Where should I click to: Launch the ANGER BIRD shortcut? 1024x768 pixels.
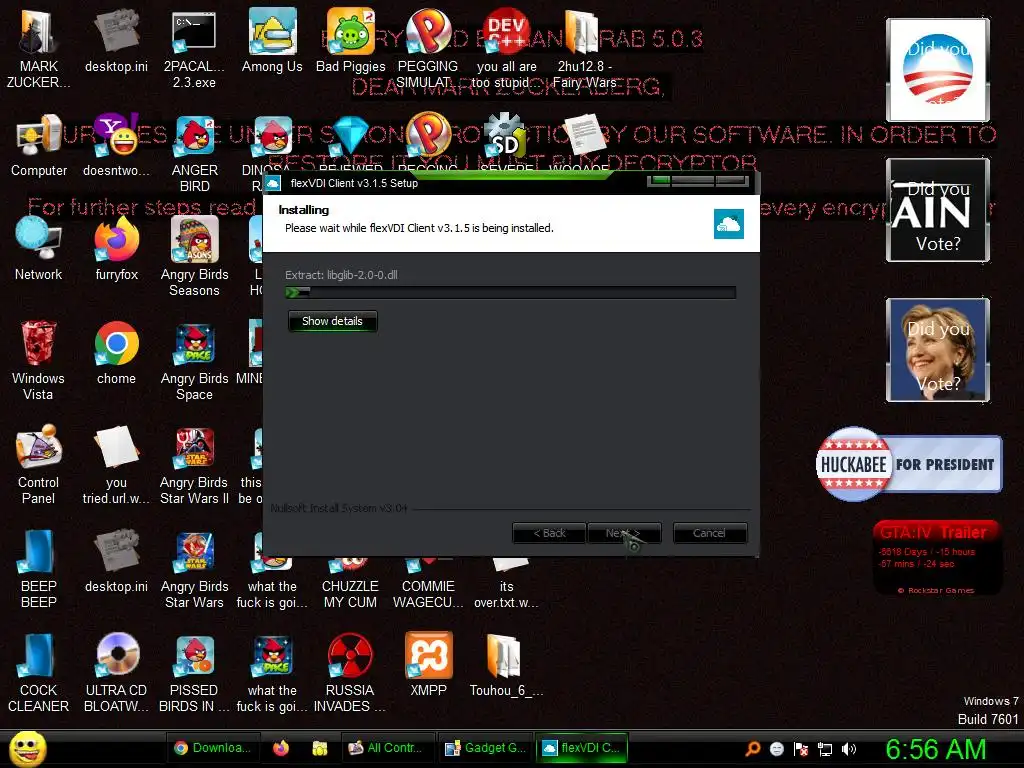[194, 153]
